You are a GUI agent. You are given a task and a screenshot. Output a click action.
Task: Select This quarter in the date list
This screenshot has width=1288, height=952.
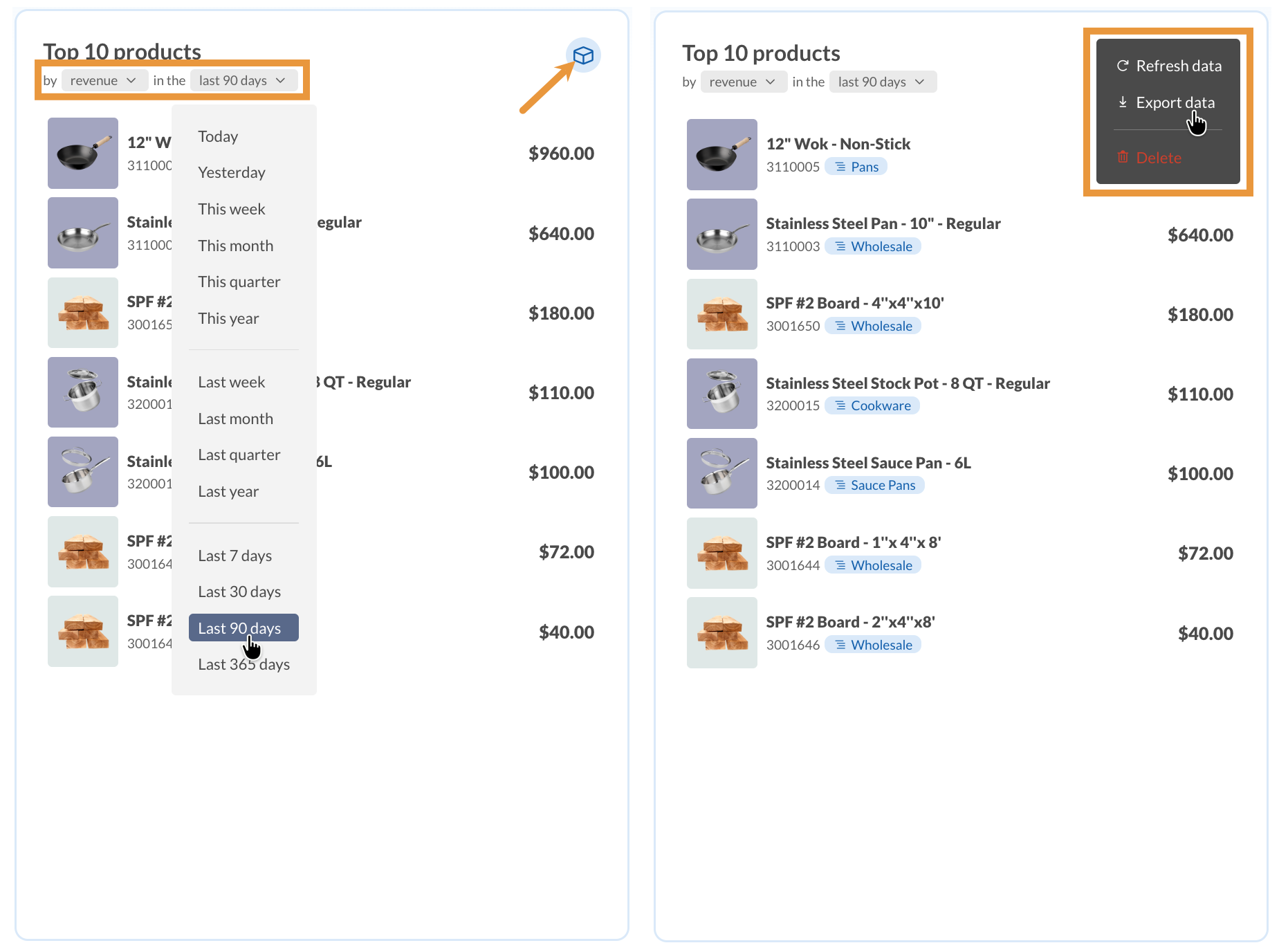[x=239, y=282]
